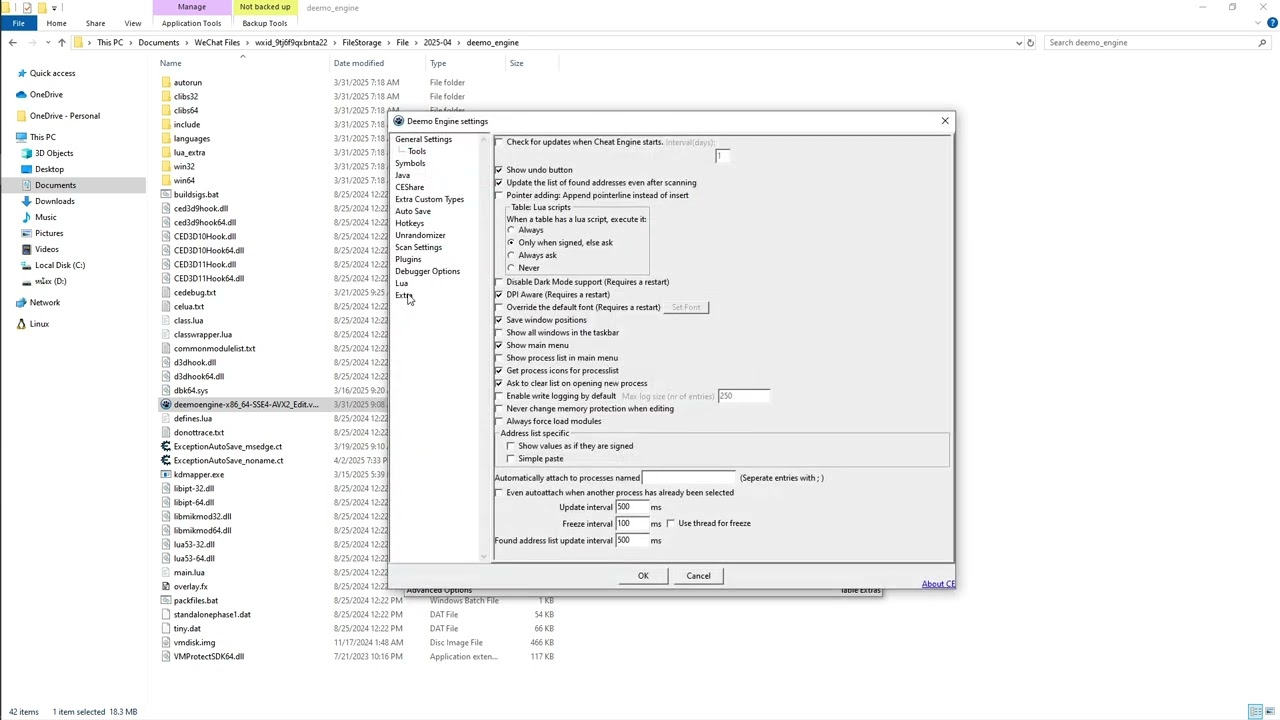This screenshot has height=720, width=1280.
Task: Select the overlay.fx file icon
Action: [166, 586]
